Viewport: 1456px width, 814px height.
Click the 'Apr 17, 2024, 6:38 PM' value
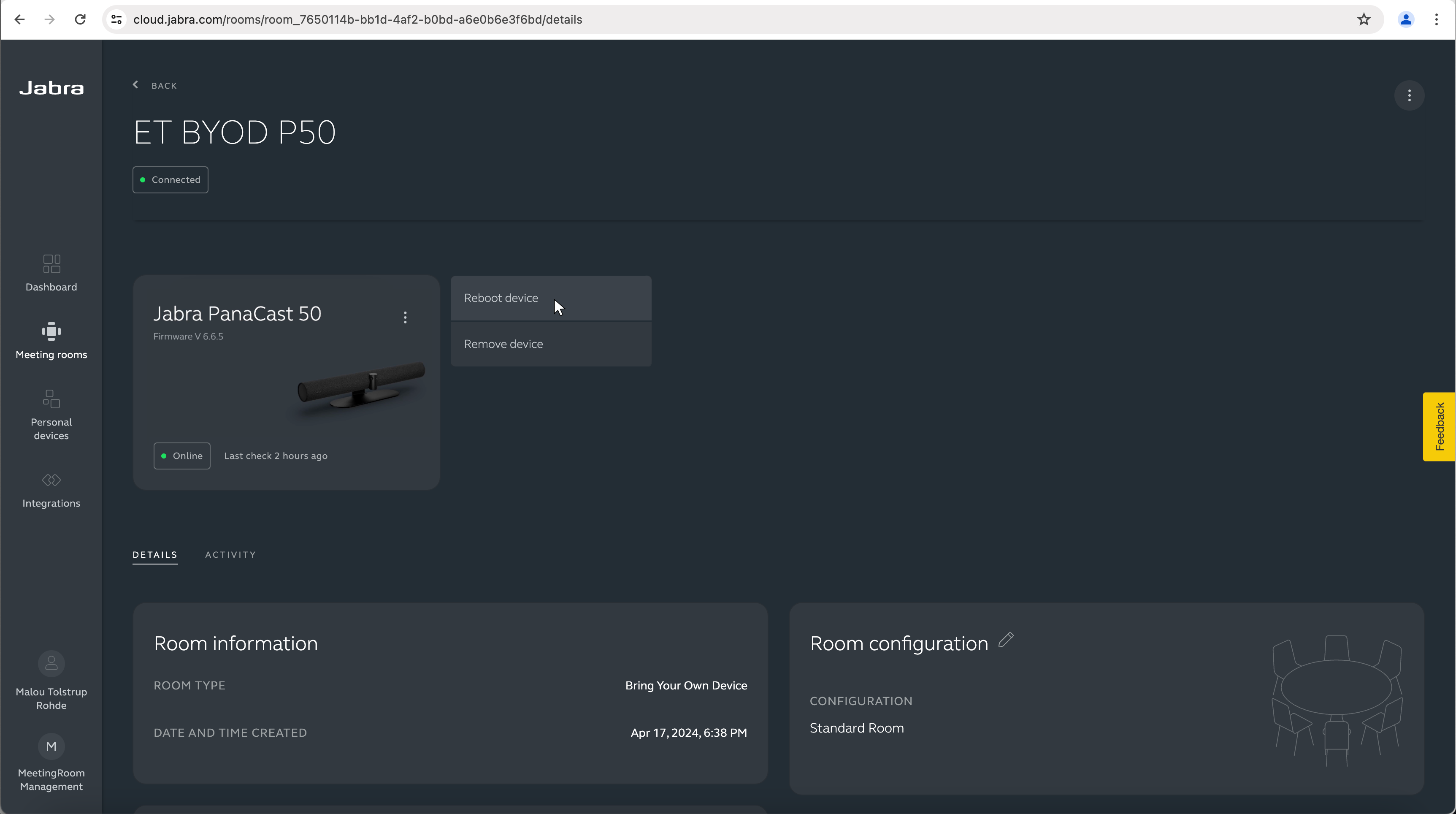pyautogui.click(x=689, y=733)
